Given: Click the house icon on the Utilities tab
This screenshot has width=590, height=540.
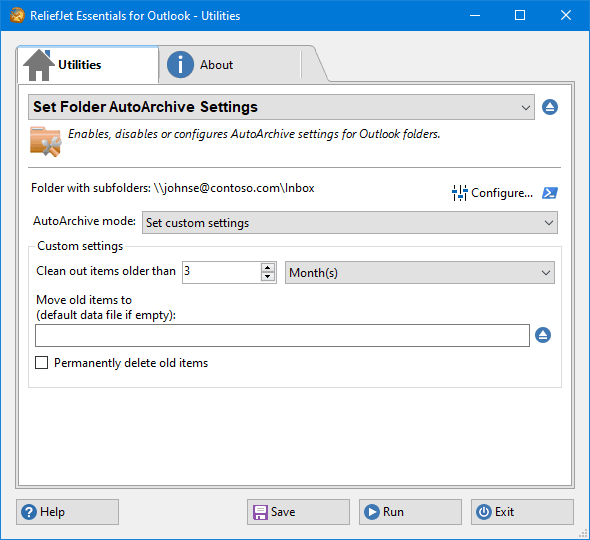Looking at the screenshot, I should (39, 65).
